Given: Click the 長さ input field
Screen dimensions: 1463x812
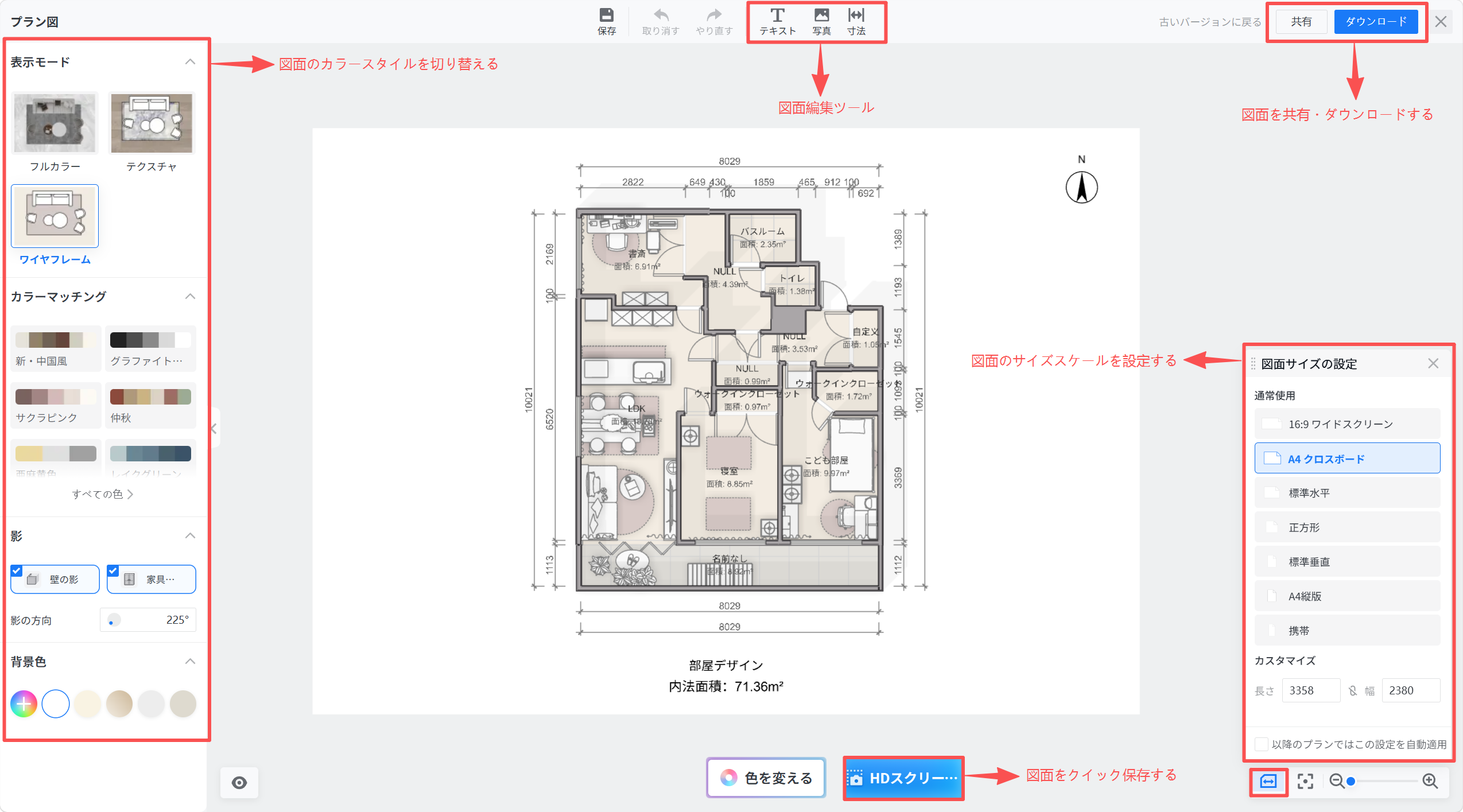Looking at the screenshot, I should pyautogui.click(x=1311, y=690).
